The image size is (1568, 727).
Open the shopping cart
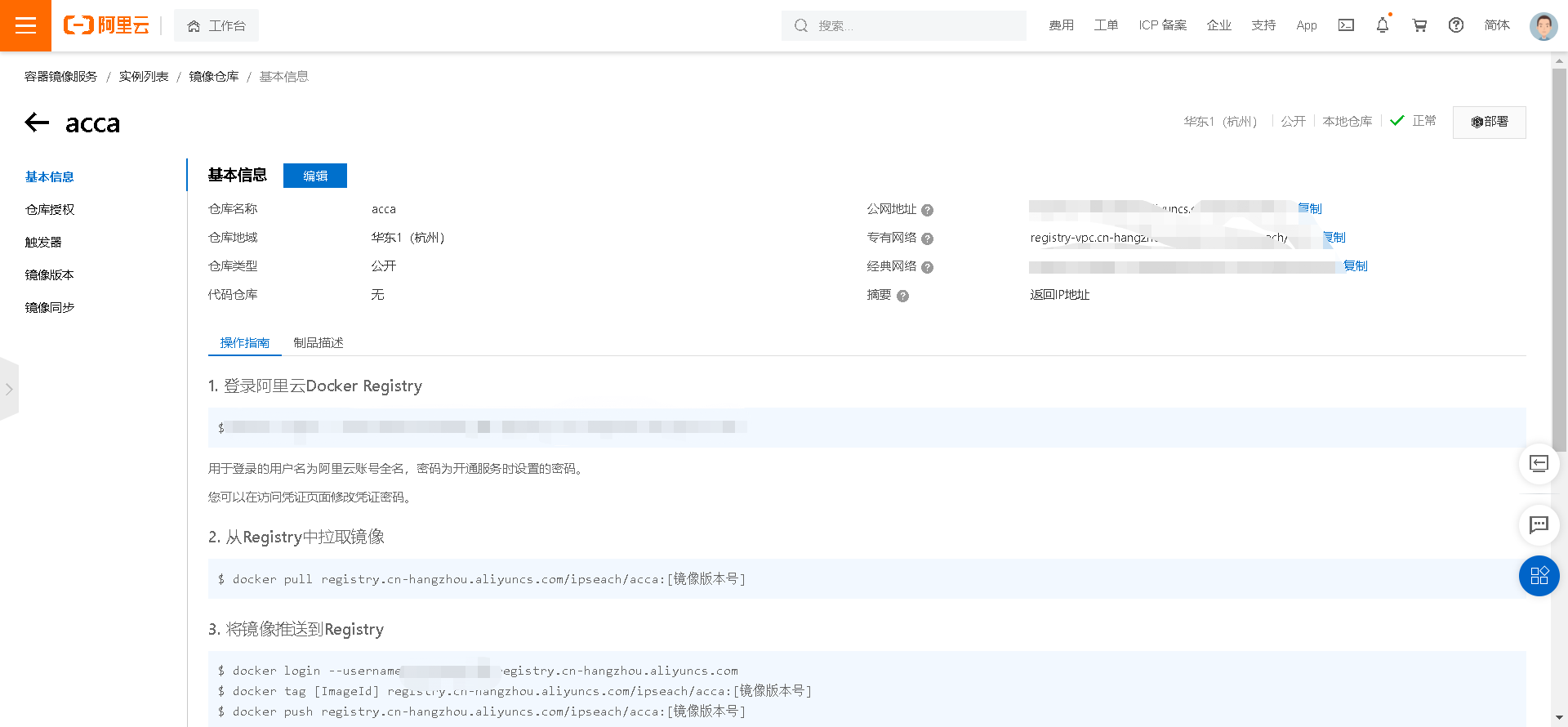point(1419,25)
